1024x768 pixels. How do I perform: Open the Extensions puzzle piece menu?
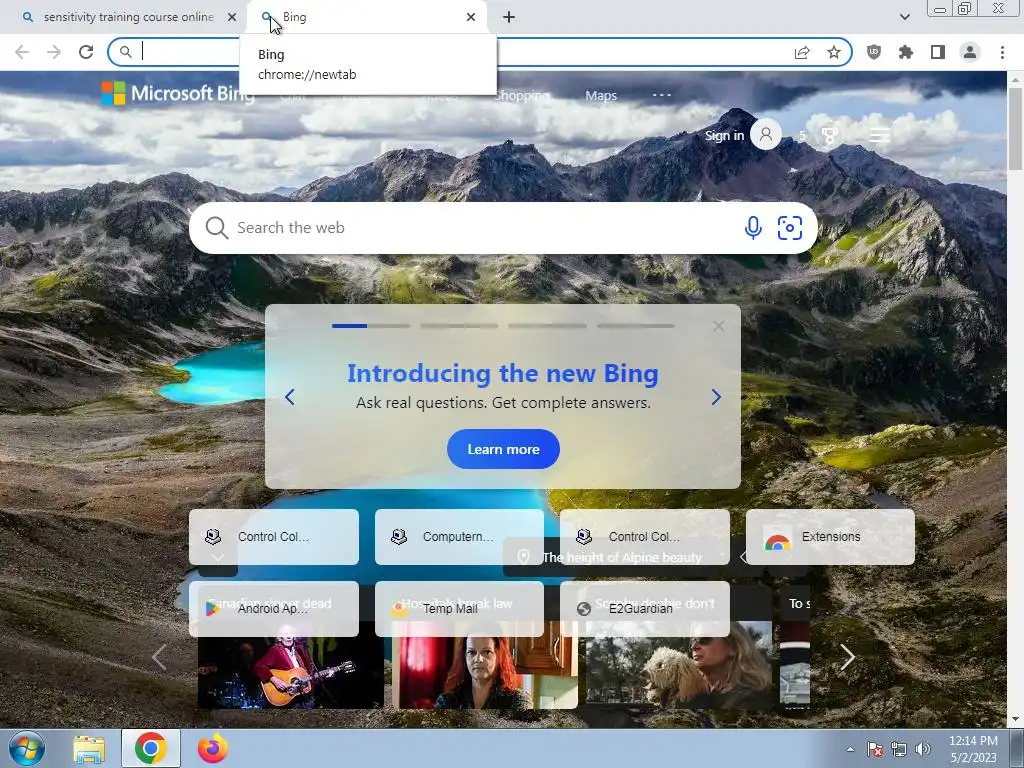(906, 52)
